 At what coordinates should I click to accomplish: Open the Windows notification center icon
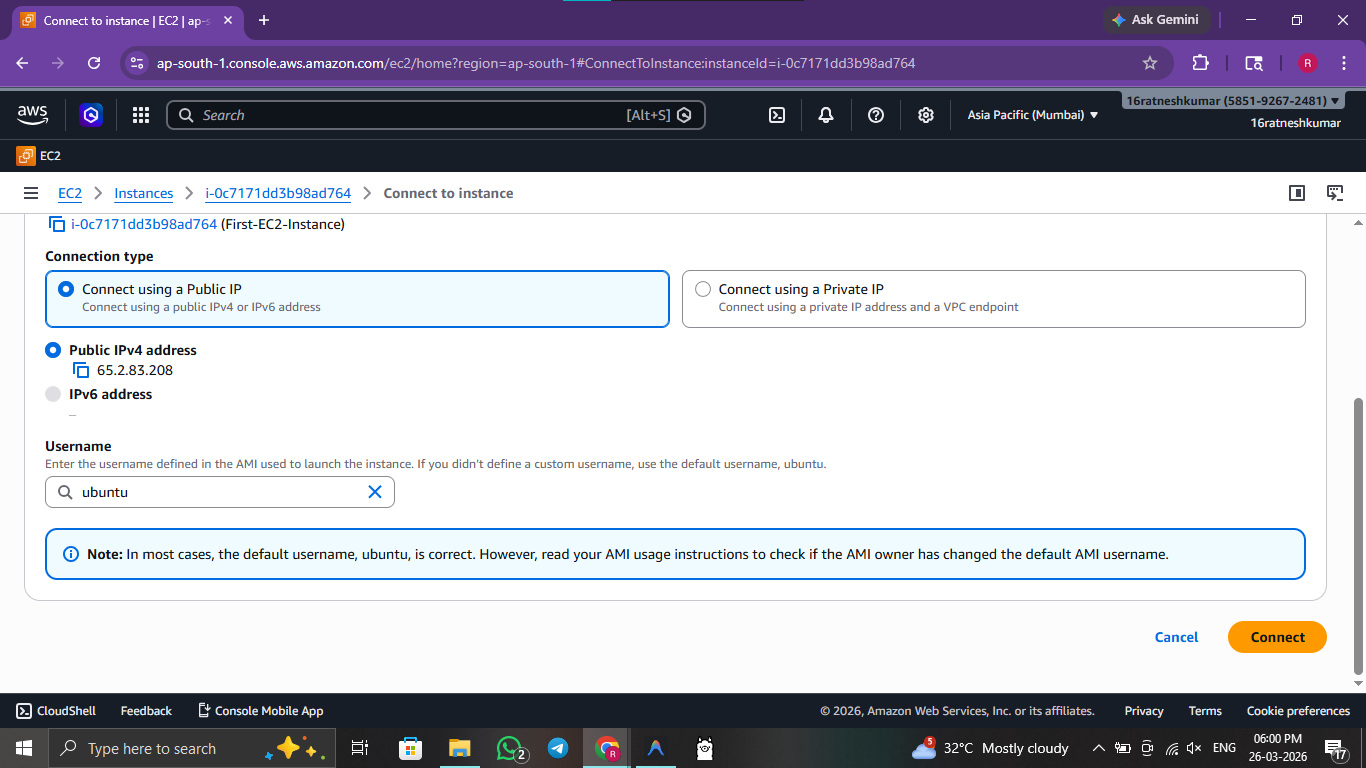[x=1336, y=748]
